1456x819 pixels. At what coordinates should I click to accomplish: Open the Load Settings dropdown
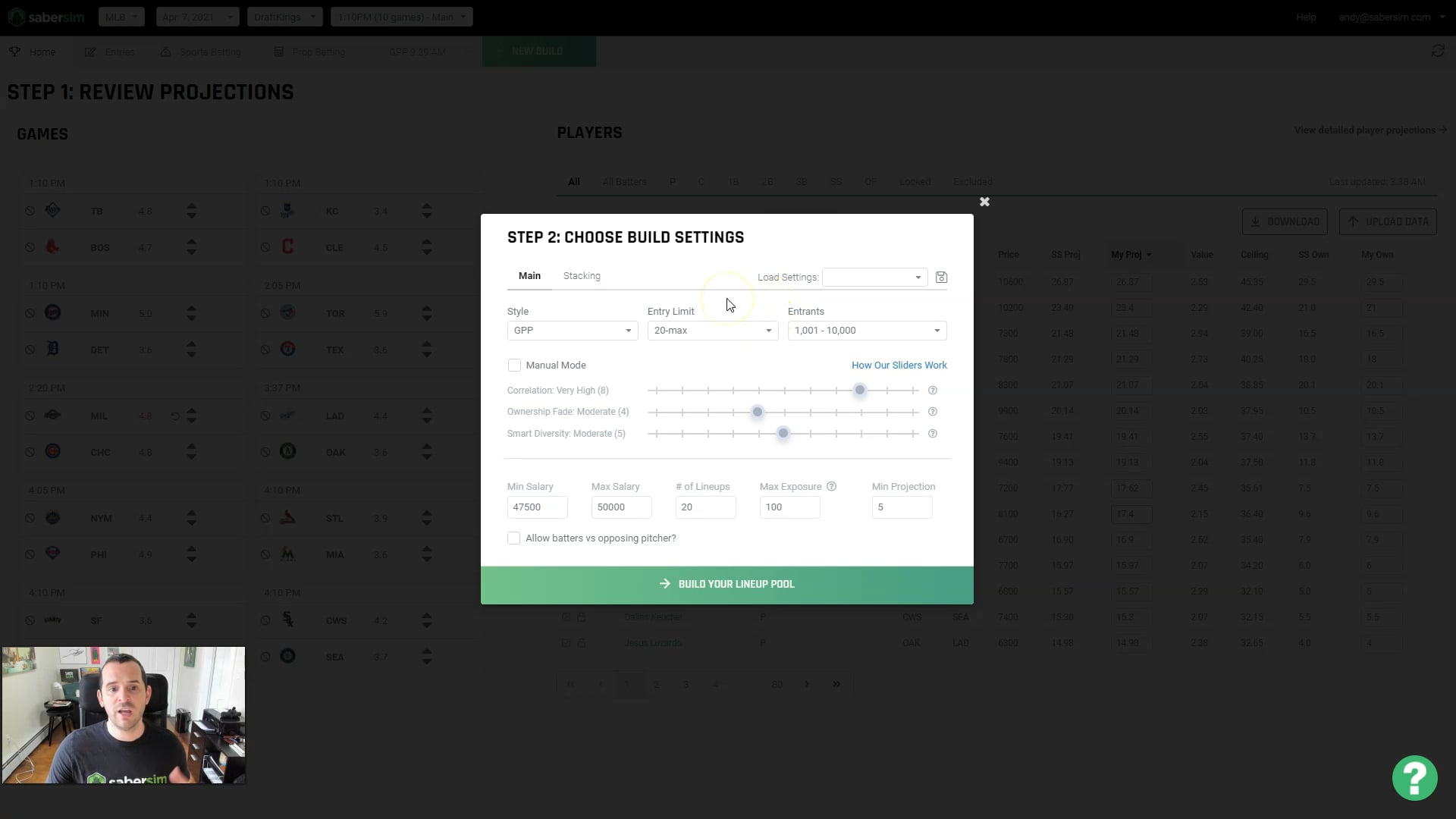[x=875, y=278]
